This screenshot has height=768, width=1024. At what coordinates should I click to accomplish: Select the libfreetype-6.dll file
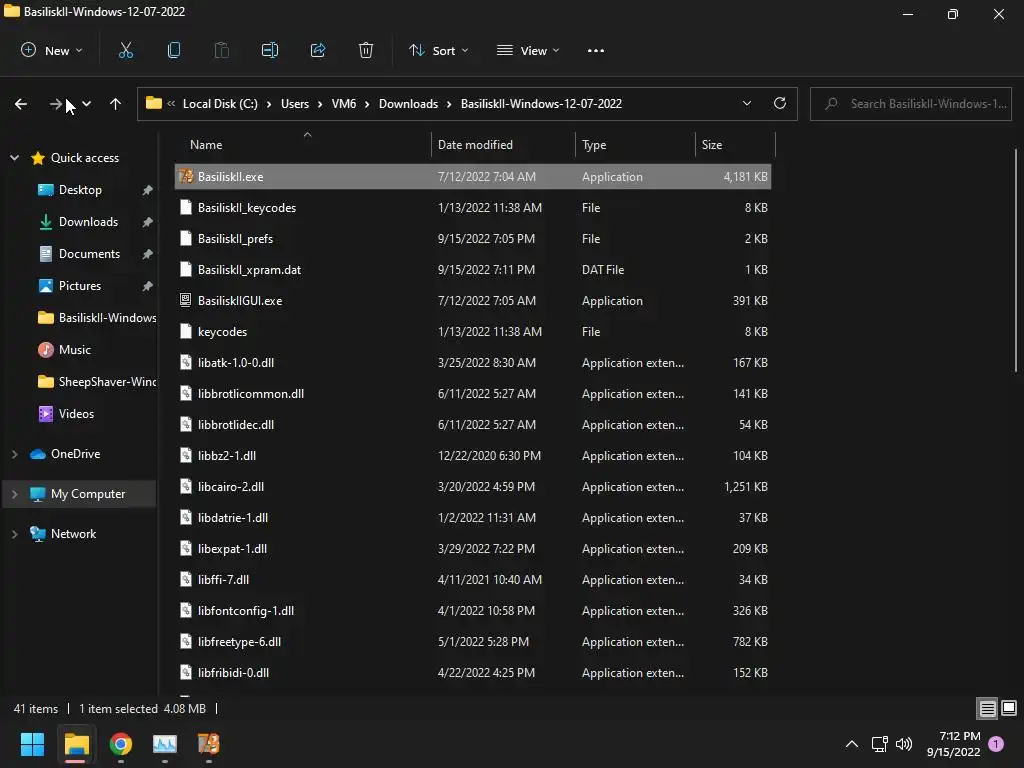tap(473, 641)
